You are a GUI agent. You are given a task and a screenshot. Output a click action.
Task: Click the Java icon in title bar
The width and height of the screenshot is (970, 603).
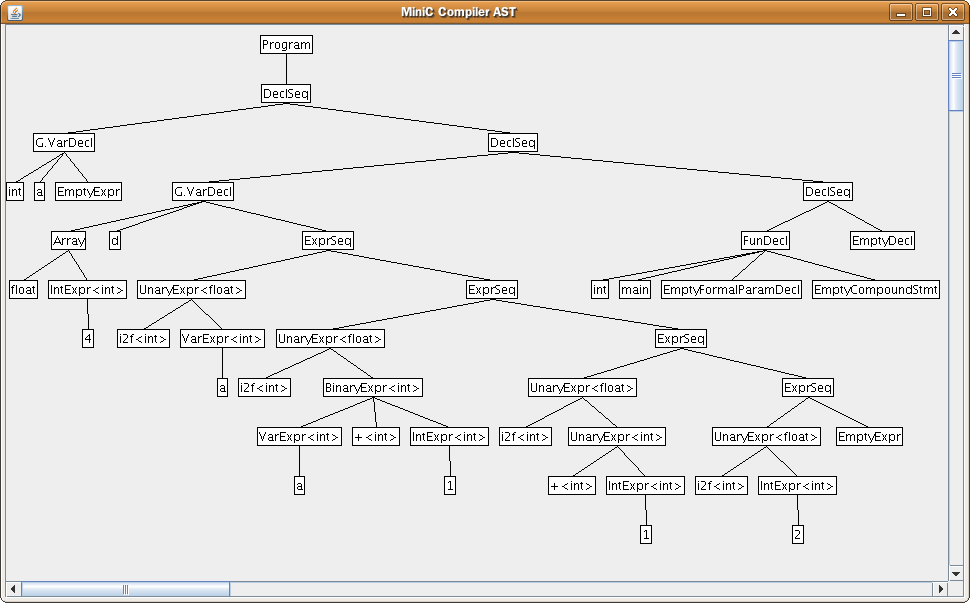pos(13,12)
